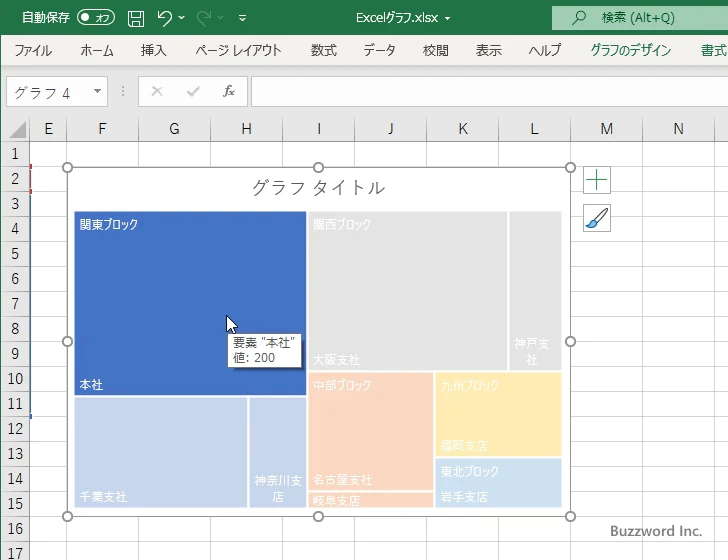Screen dimensions: 728x560
Task: Click the Save icon in title bar
Action: point(136,18)
